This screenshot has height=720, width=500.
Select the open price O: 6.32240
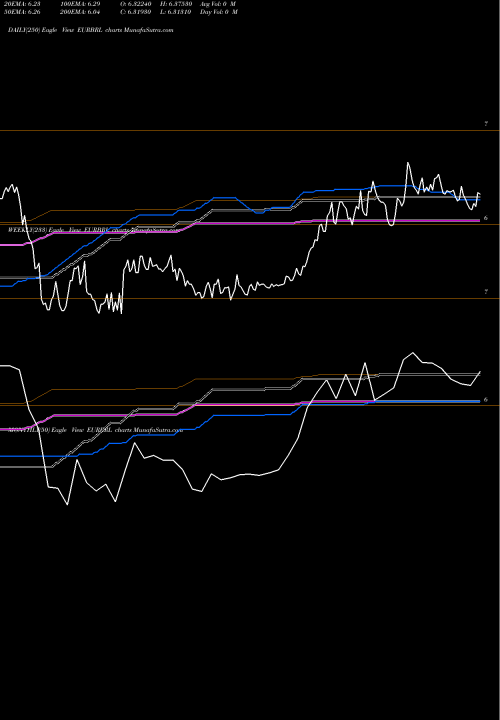(x=136, y=4)
